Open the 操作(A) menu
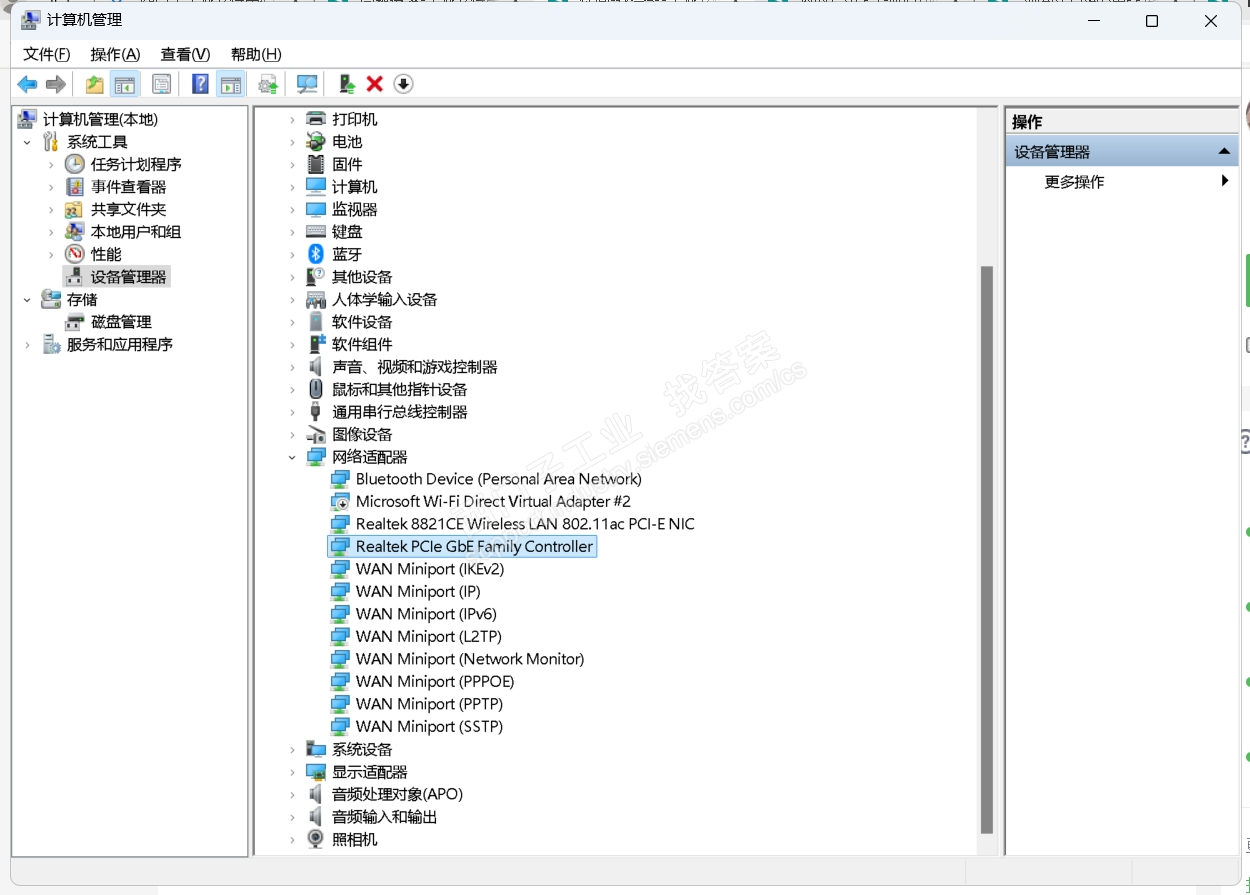The height and width of the screenshot is (895, 1250). coord(115,54)
